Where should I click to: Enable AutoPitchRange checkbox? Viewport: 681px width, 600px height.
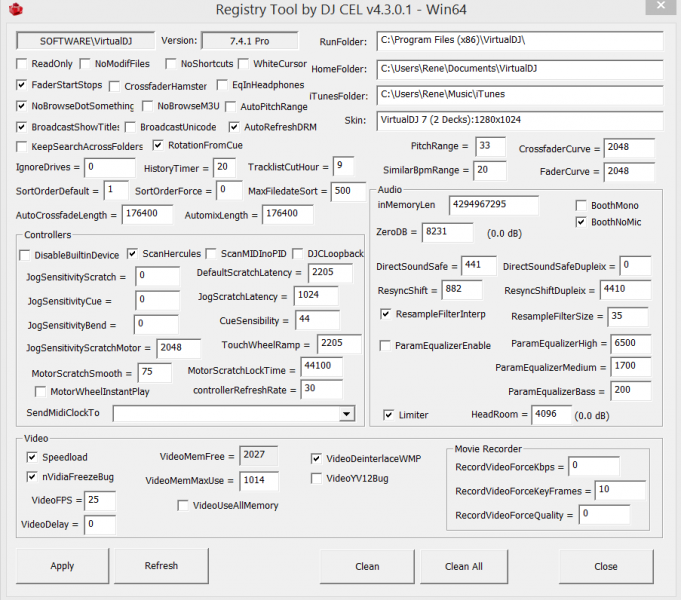[x=230, y=106]
